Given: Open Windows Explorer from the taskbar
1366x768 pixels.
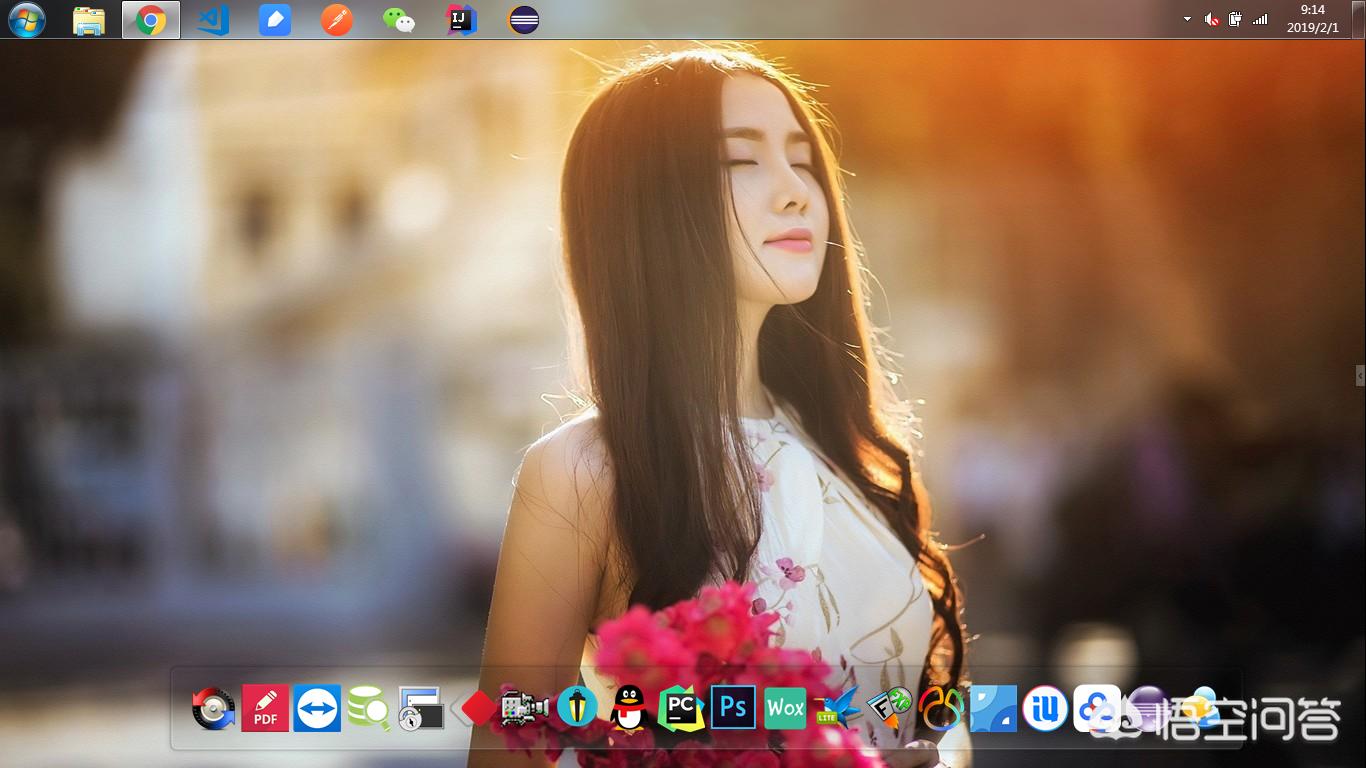Looking at the screenshot, I should click(89, 20).
